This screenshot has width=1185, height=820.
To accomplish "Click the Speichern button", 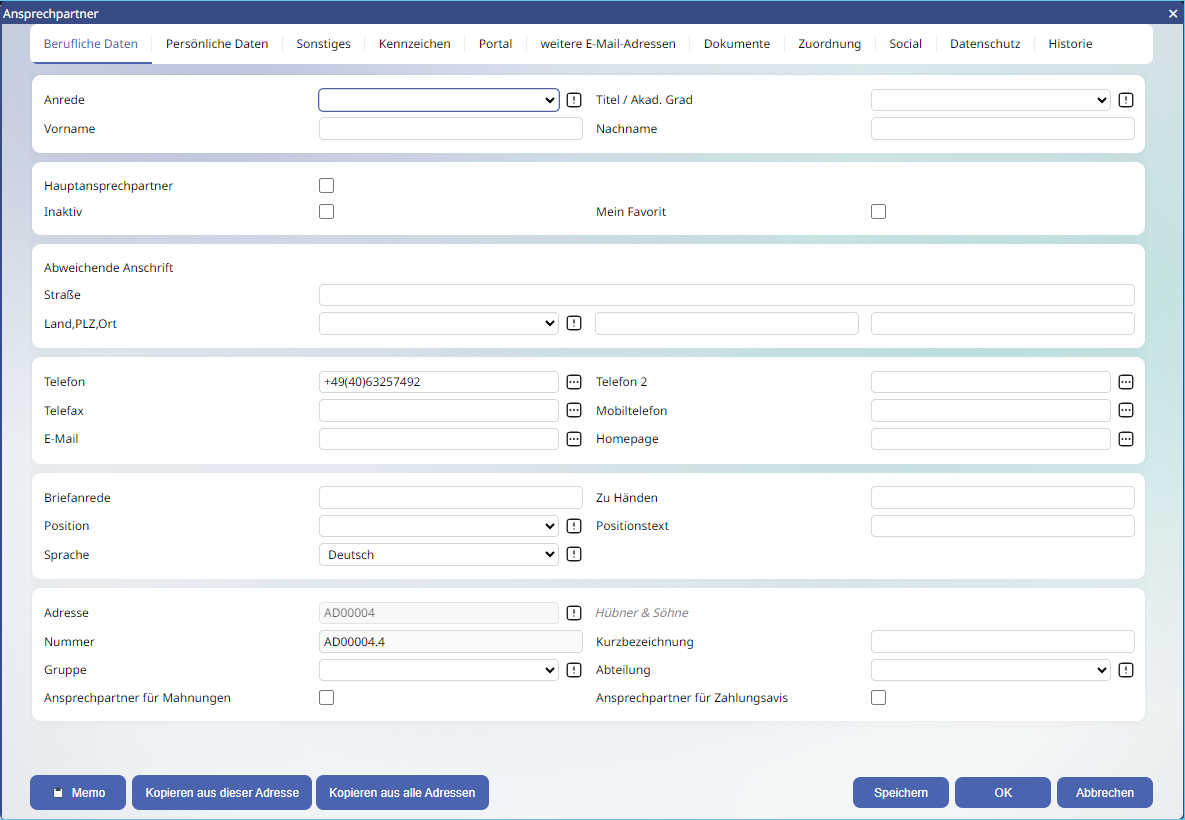I will coord(901,793).
